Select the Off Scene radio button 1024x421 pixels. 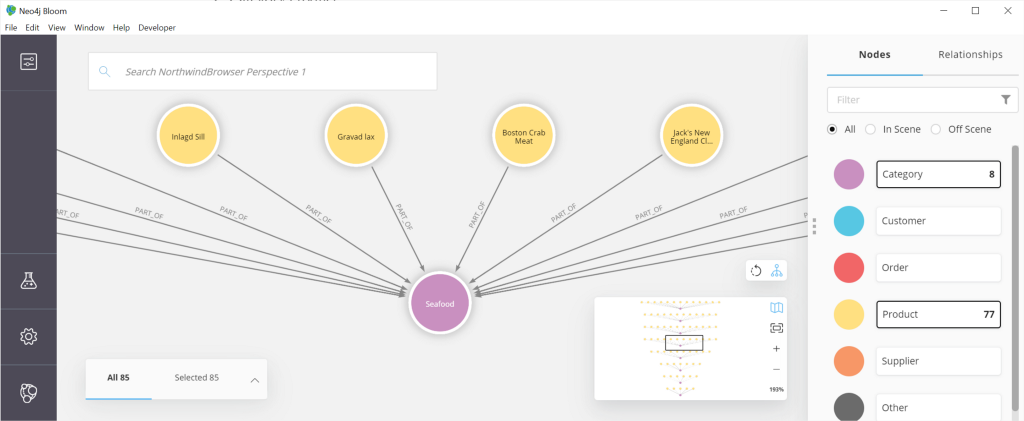(936, 129)
